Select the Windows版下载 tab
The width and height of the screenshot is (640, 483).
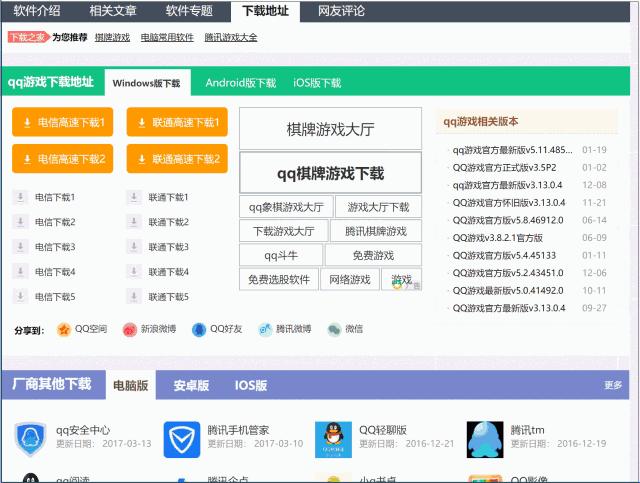147,83
